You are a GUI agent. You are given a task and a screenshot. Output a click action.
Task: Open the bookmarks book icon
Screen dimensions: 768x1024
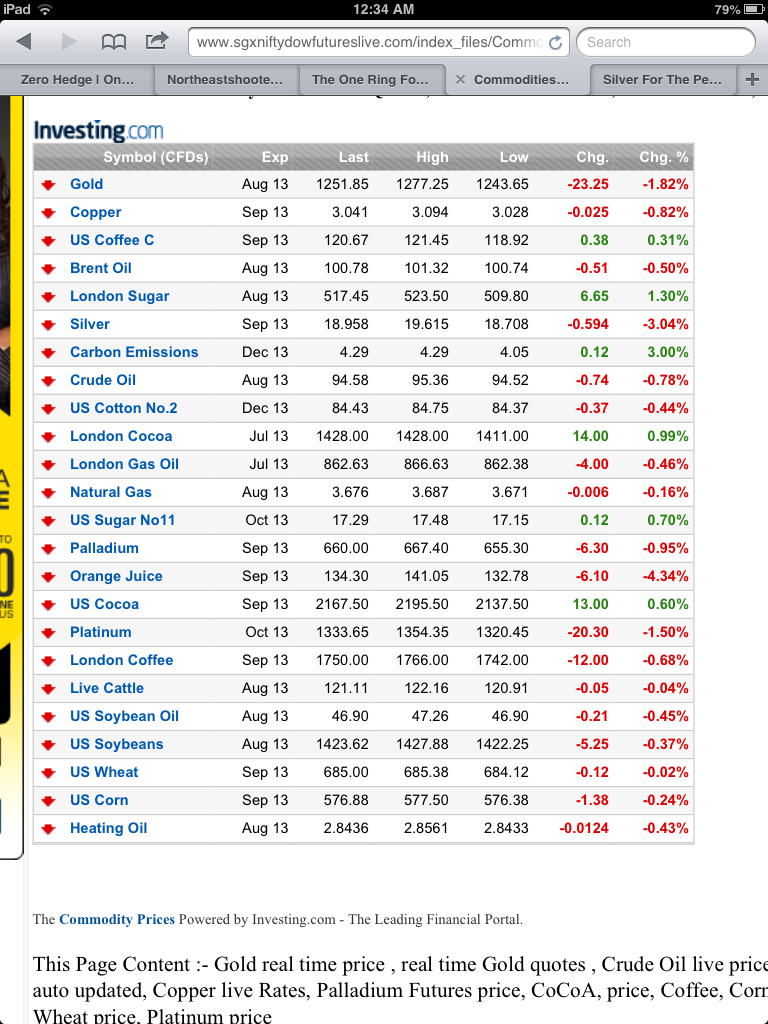pyautogui.click(x=114, y=42)
